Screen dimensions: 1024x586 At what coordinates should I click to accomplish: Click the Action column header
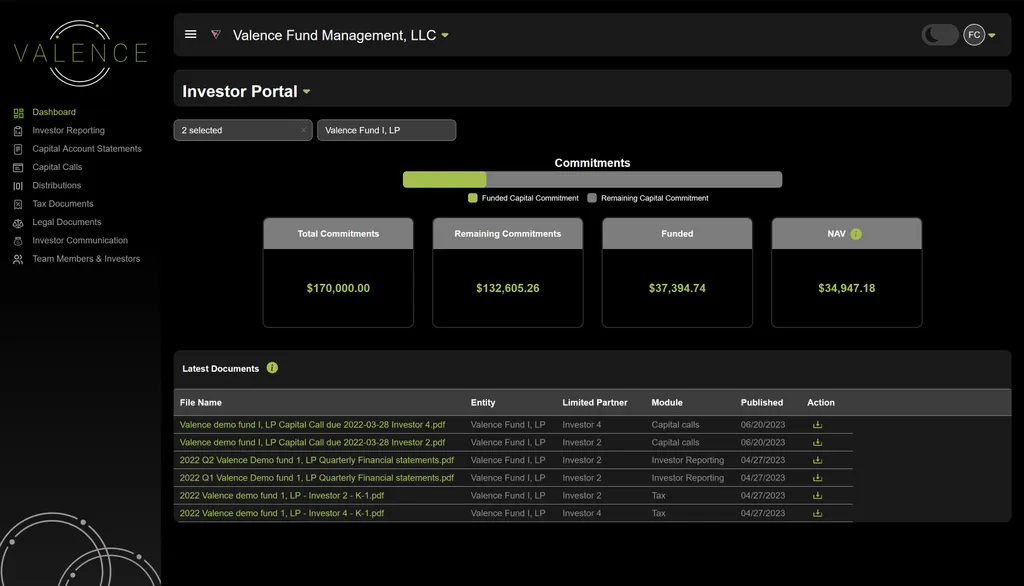click(x=821, y=402)
